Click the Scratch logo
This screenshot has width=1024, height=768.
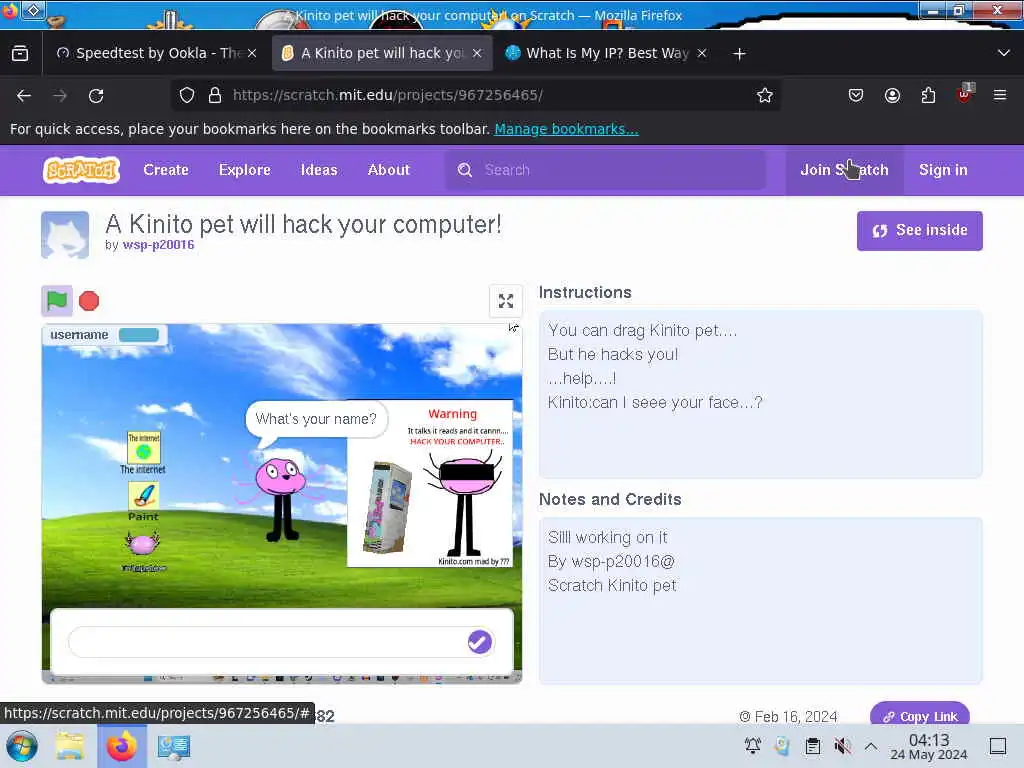[82, 170]
